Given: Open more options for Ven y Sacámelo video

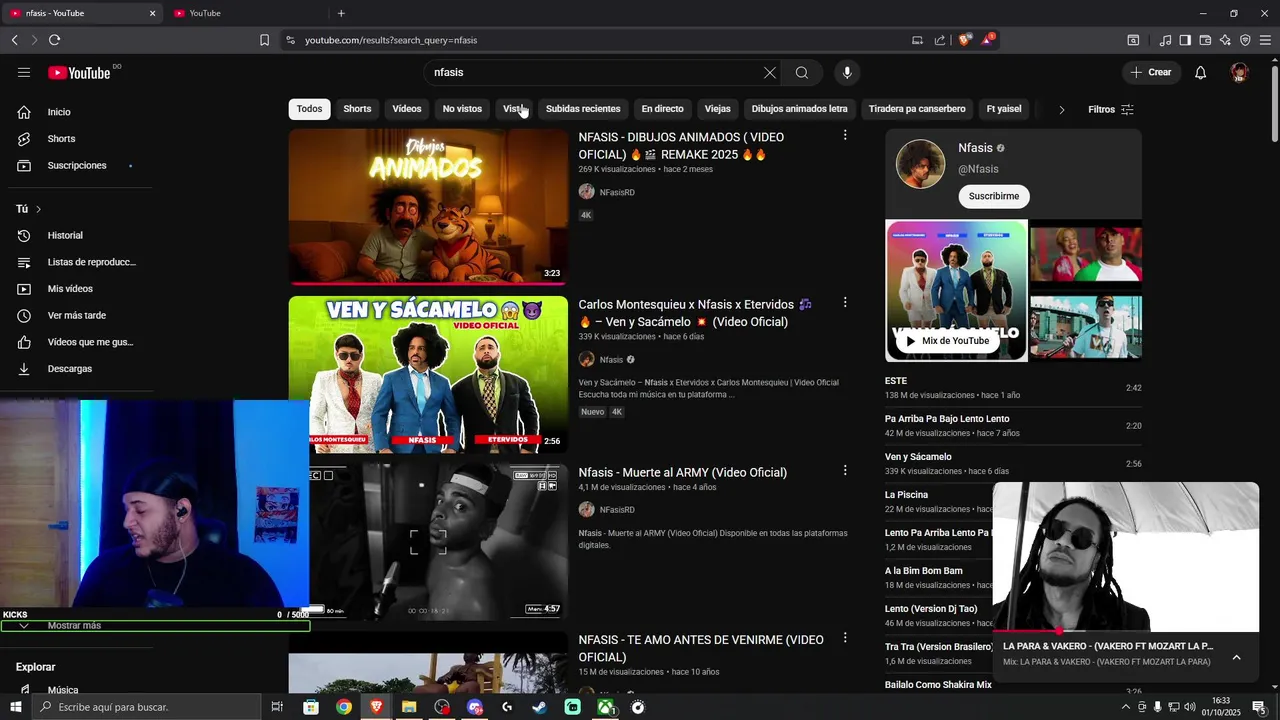Looking at the screenshot, I should (x=845, y=302).
